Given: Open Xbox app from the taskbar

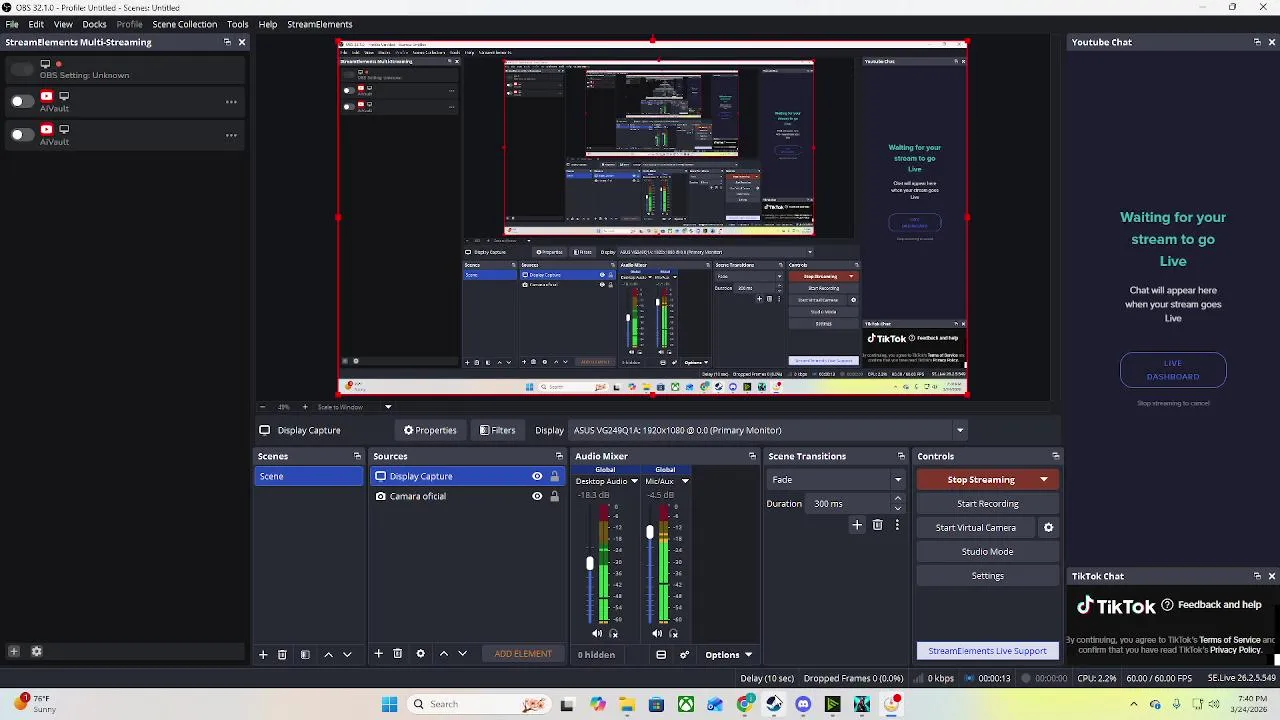Looking at the screenshot, I should click(x=686, y=705).
